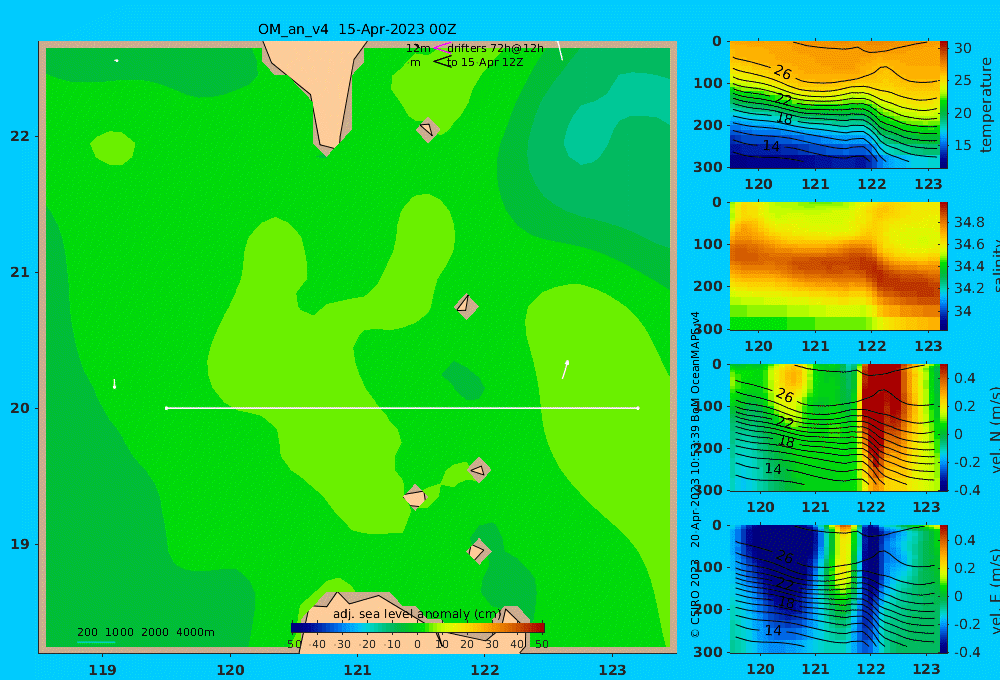Screen dimensions: 1000x680
Task: Click the southern tip of Taiwan landmass
Action: tap(326, 148)
